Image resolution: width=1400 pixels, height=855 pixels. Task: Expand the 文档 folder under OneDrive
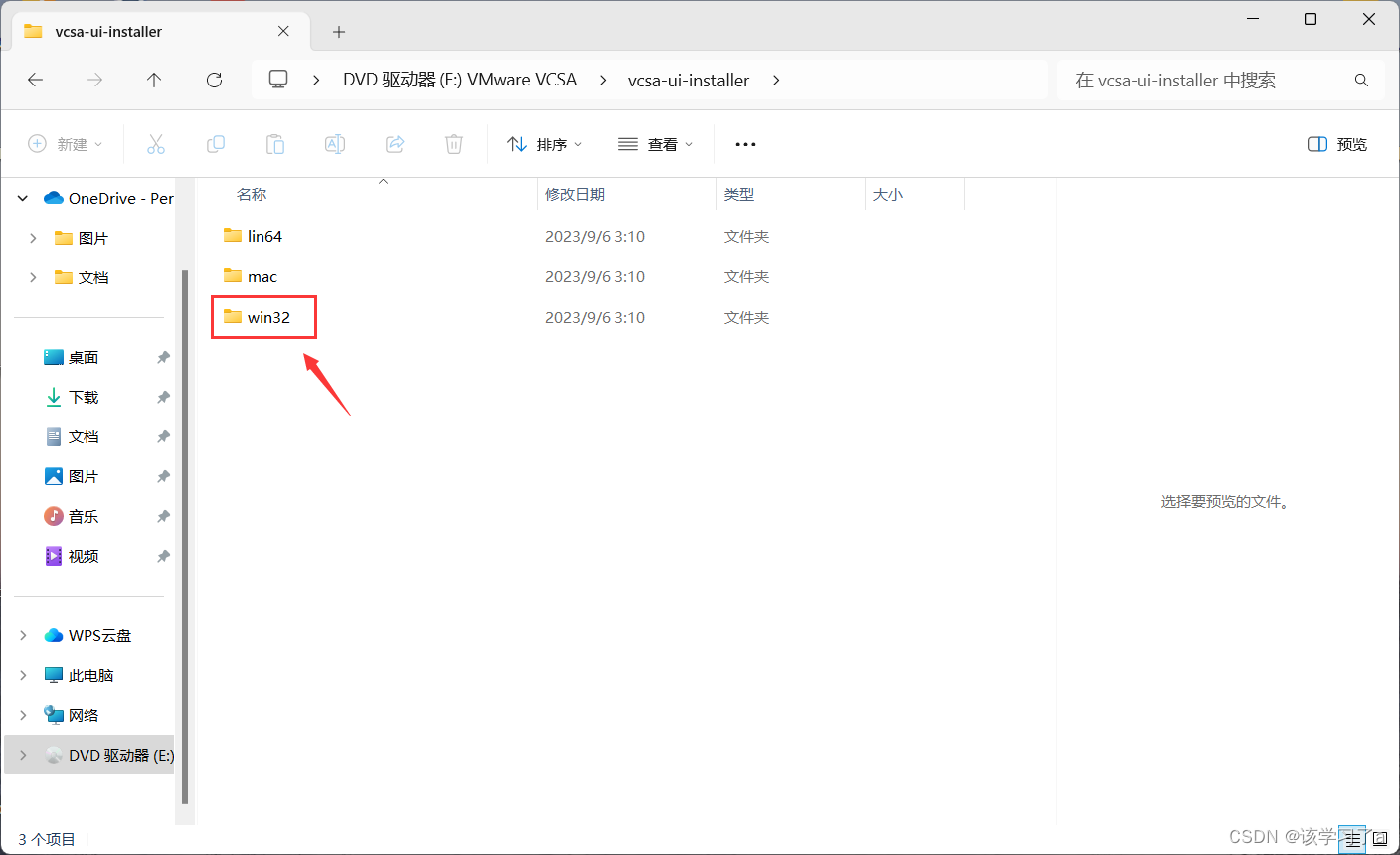tap(33, 277)
